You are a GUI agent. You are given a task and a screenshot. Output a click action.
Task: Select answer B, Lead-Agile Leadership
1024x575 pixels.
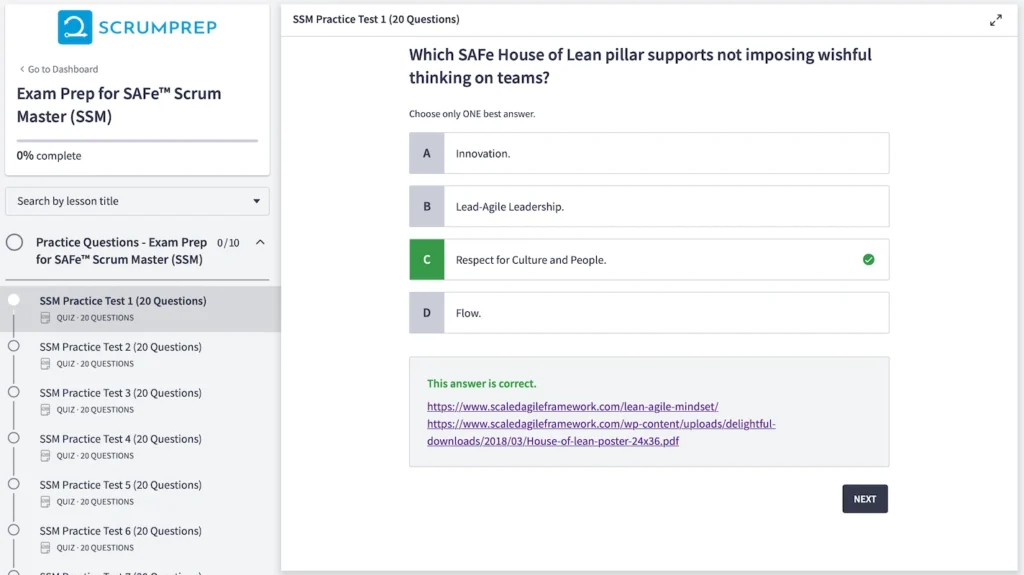coord(648,207)
